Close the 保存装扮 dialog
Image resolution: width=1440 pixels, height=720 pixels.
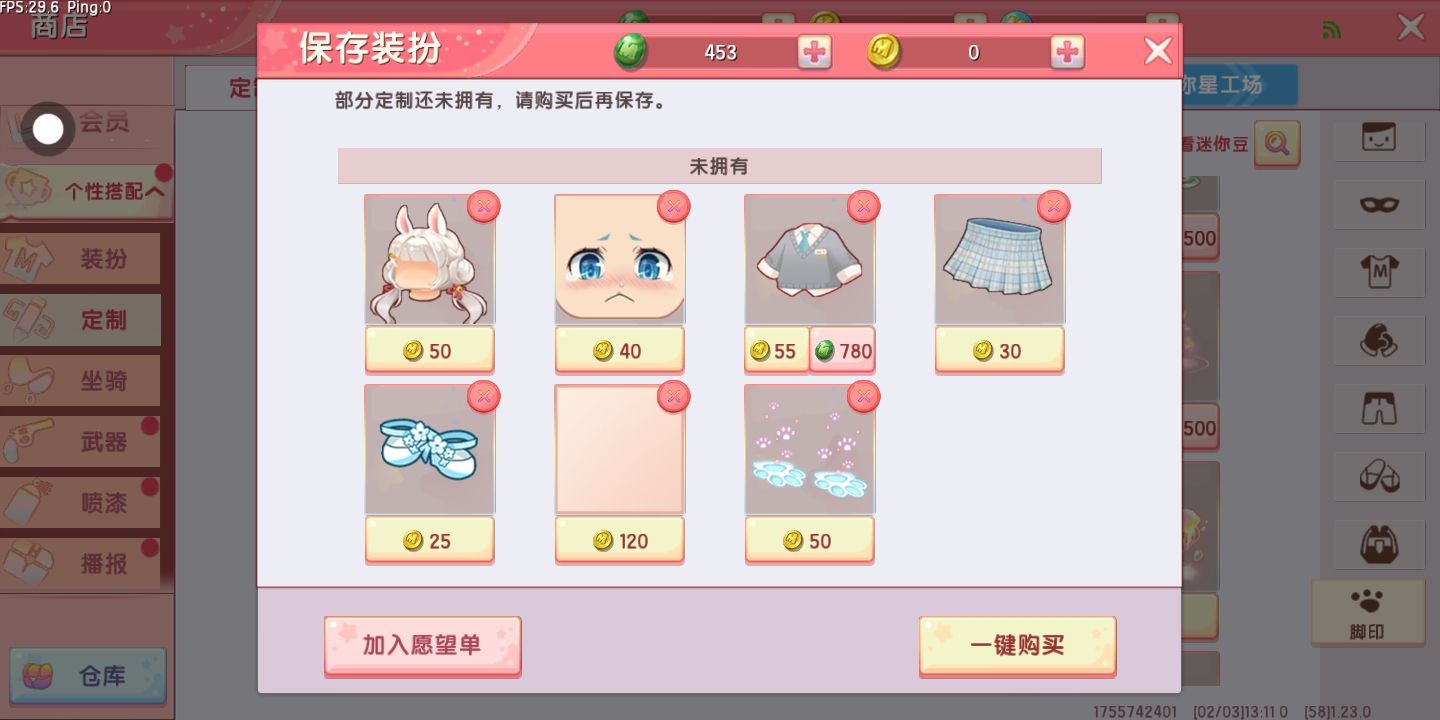[x=1158, y=51]
